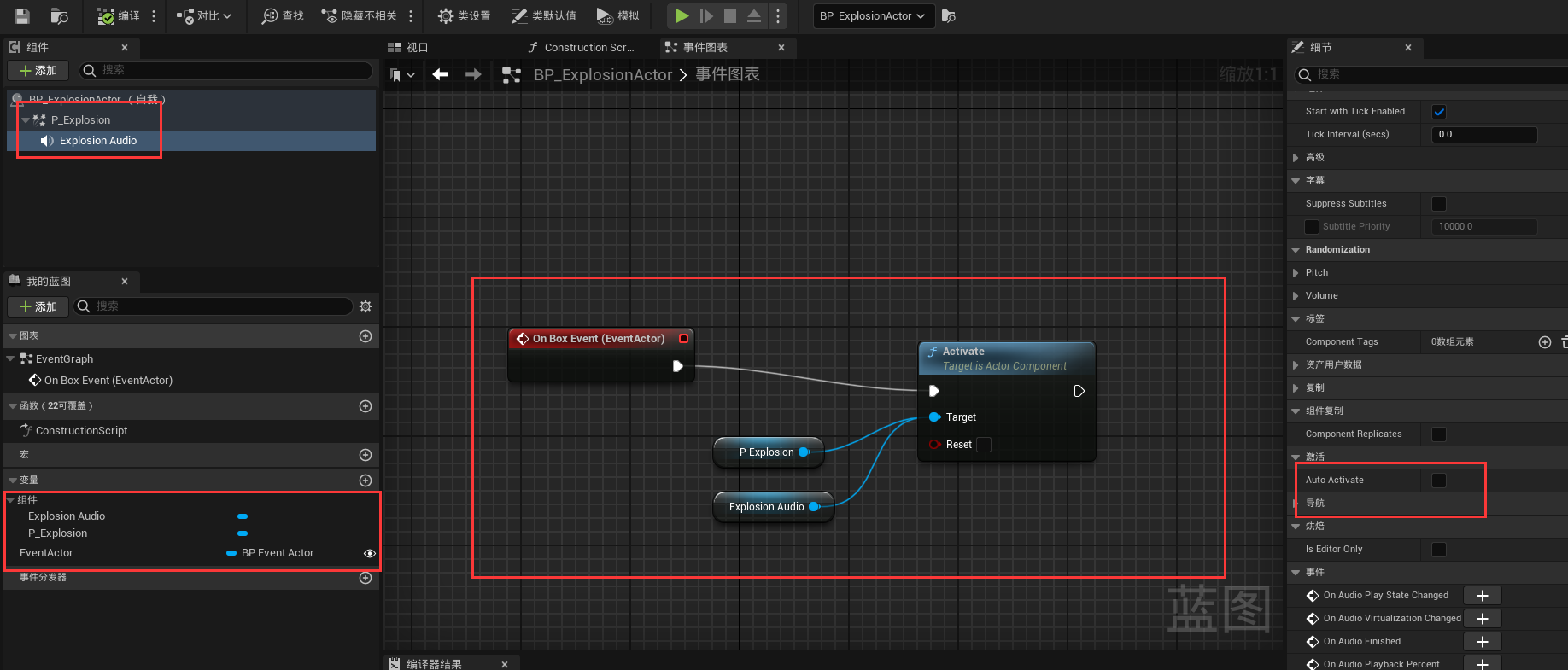Toggle Suppress Subtitles checkbox
Screen dimensions: 1568x670
[x=1439, y=204]
